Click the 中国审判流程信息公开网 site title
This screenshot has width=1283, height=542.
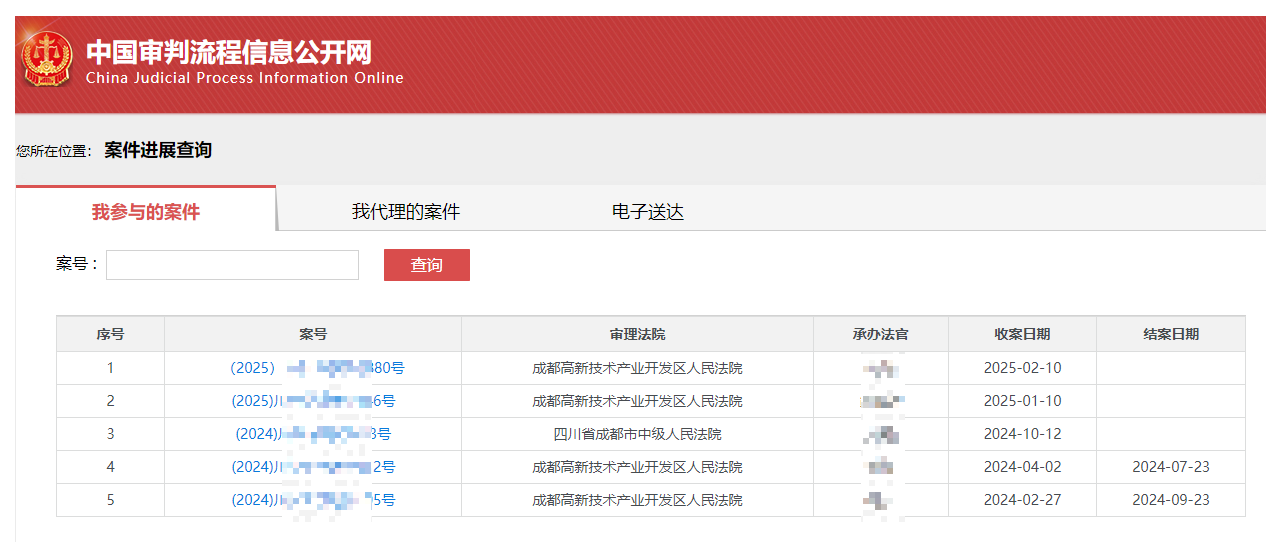229,51
